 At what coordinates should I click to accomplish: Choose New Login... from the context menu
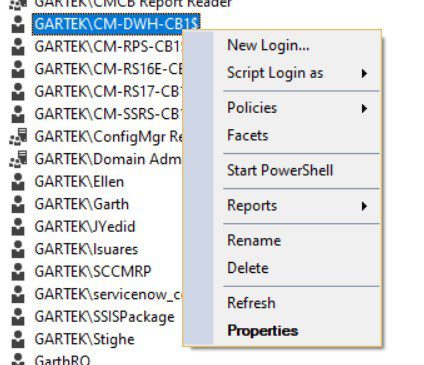click(268, 45)
